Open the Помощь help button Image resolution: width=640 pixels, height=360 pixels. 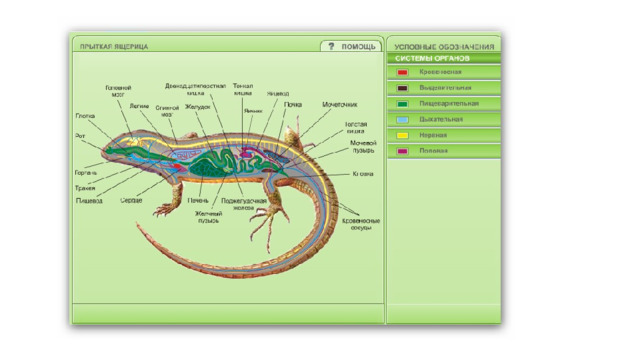pyautogui.click(x=351, y=46)
